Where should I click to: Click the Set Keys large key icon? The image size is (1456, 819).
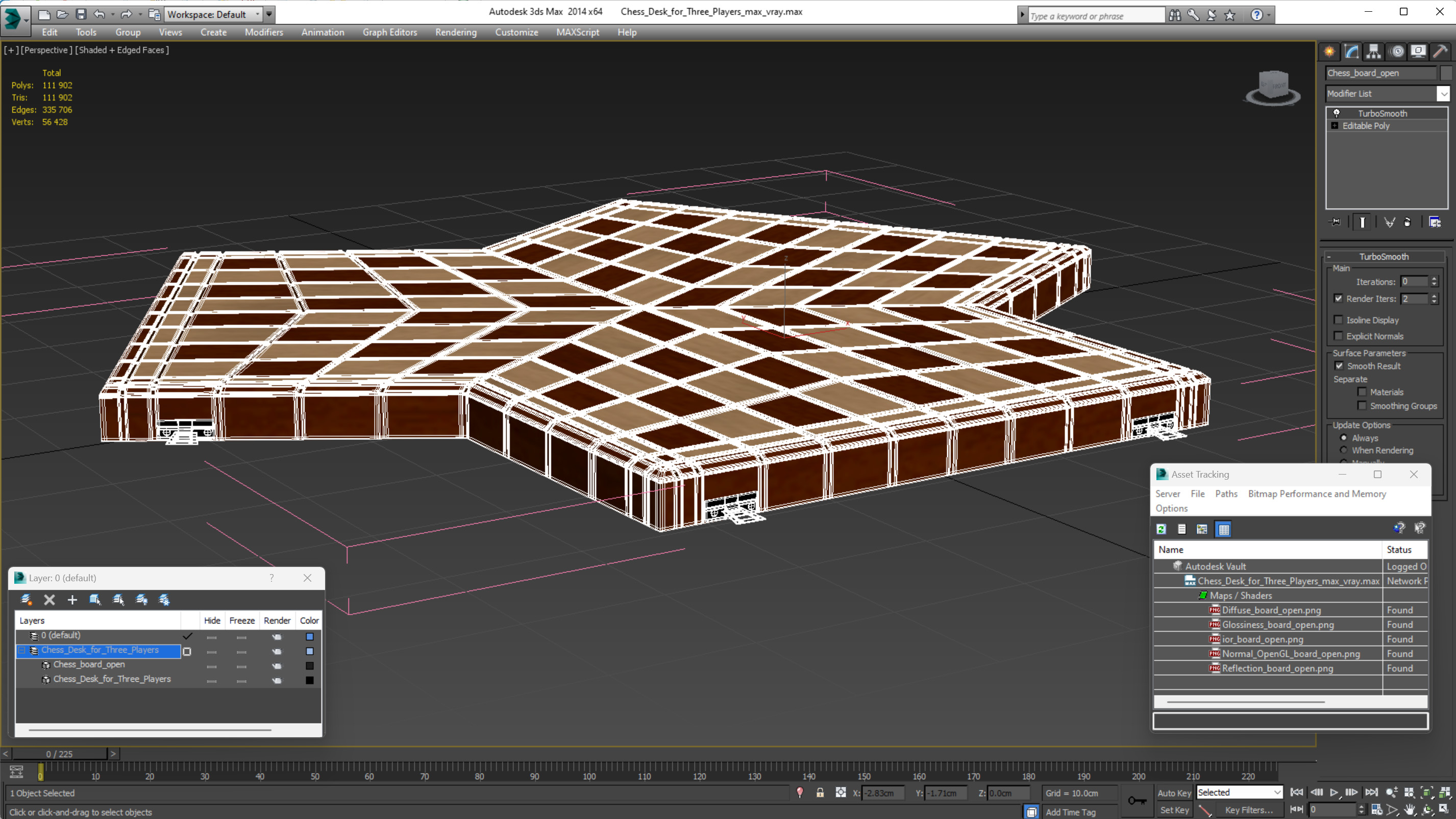point(1137,800)
